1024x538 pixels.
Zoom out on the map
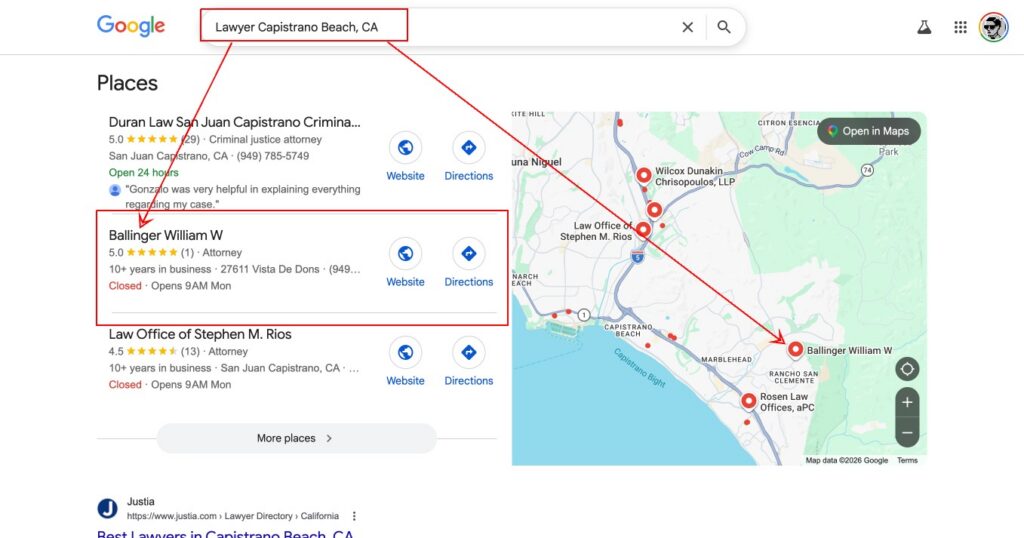pyautogui.click(x=907, y=433)
